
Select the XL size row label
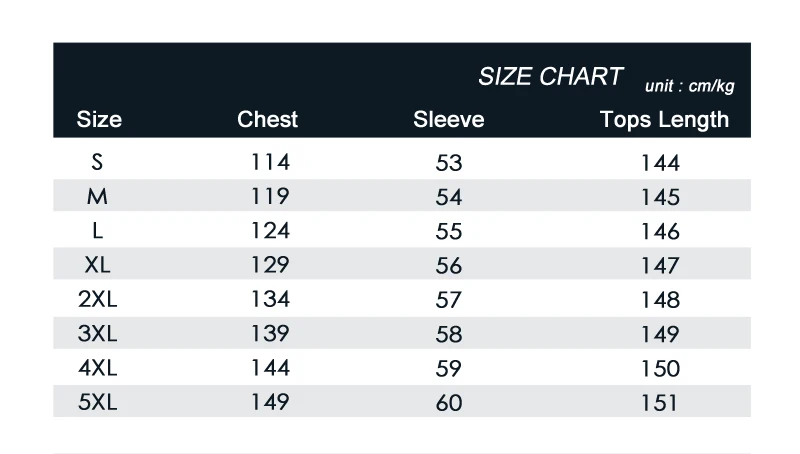pyautogui.click(x=97, y=265)
